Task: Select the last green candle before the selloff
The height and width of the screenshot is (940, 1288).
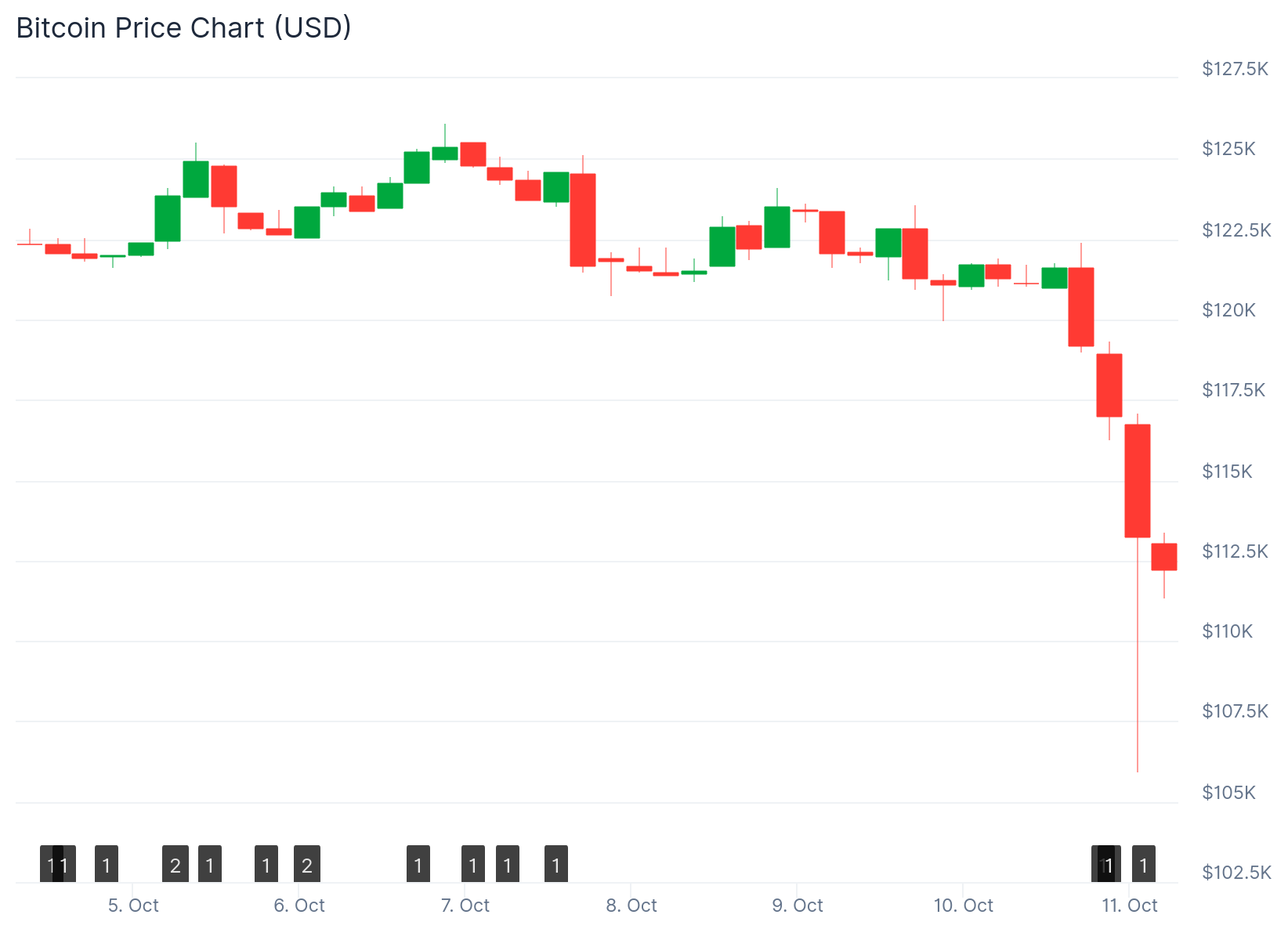Action: [1055, 278]
